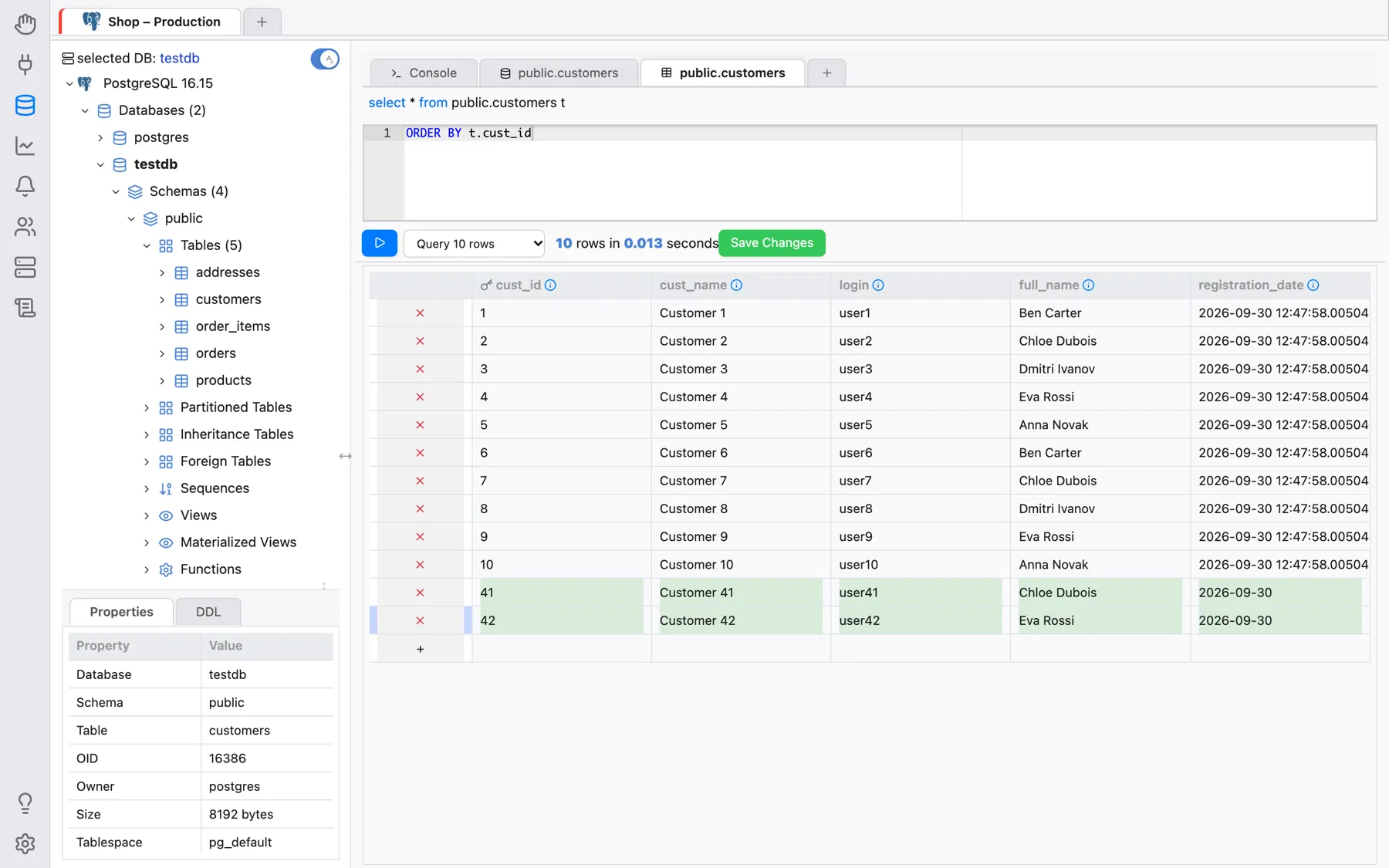Collapse the Schemas (4) node
Screen dimensions: 1389x868
tap(116, 191)
